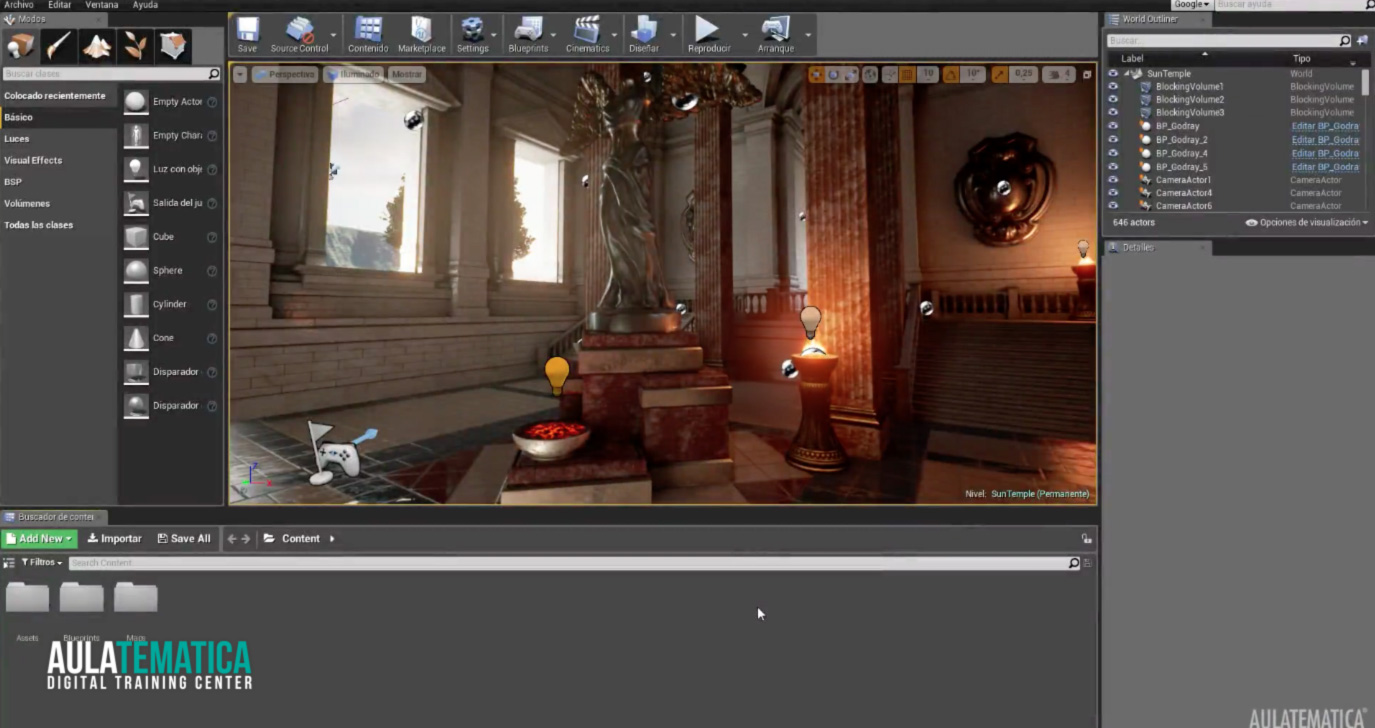Select translate gizmo tool in viewport
The height and width of the screenshot is (728, 1375).
click(x=817, y=74)
